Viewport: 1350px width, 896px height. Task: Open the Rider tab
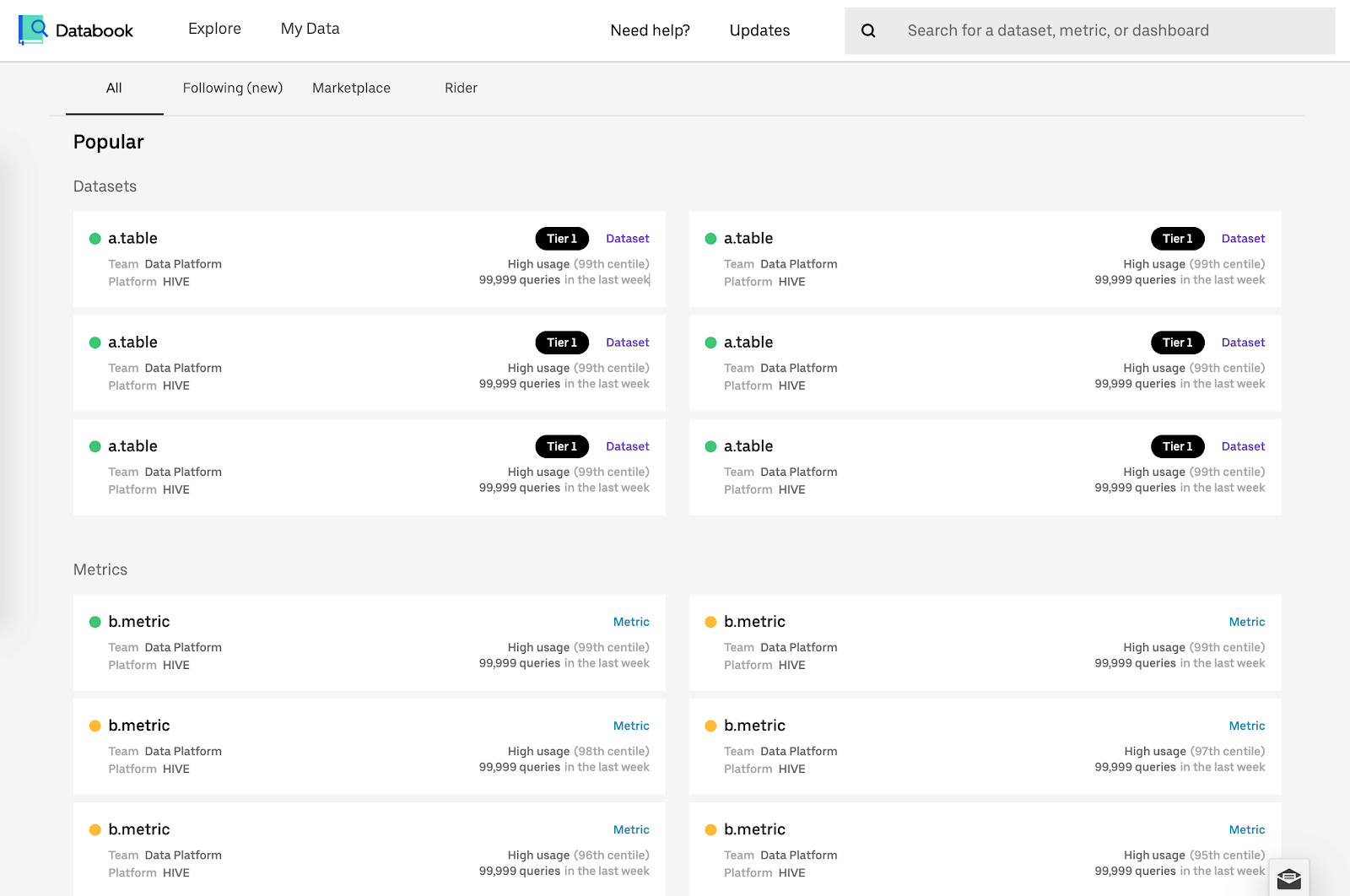point(461,88)
